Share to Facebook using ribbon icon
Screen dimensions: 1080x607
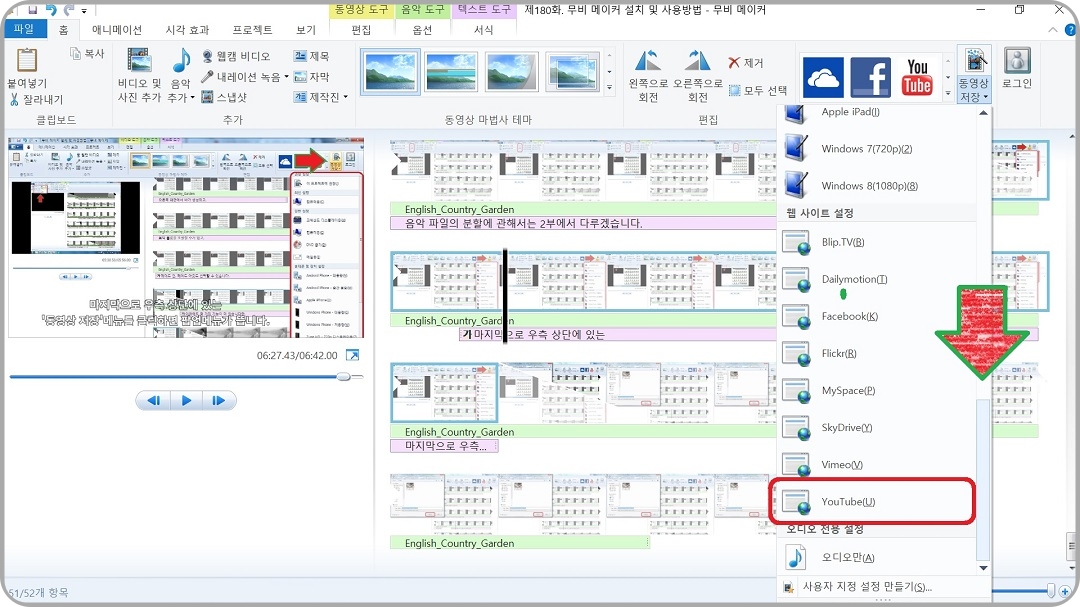[870, 76]
